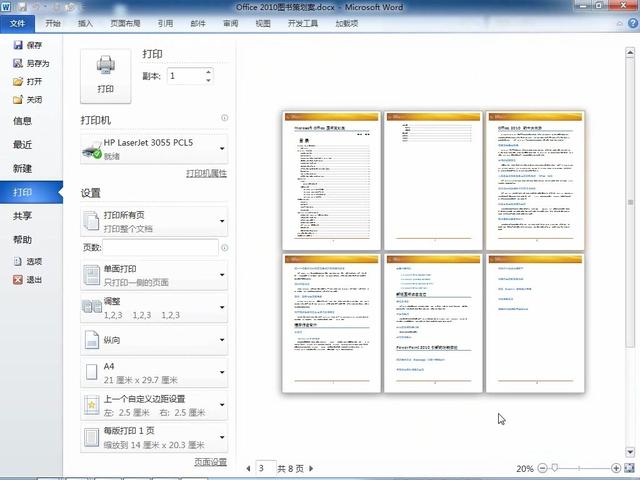The height and width of the screenshot is (480, 640).
Task: Click the printer info icon beside 打印机
Action: 224,118
